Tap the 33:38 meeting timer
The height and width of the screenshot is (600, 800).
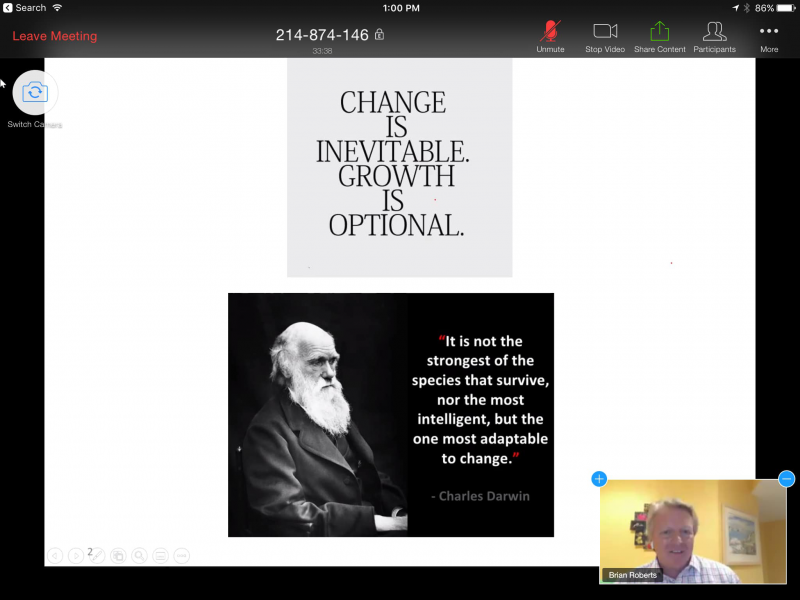[x=322, y=51]
